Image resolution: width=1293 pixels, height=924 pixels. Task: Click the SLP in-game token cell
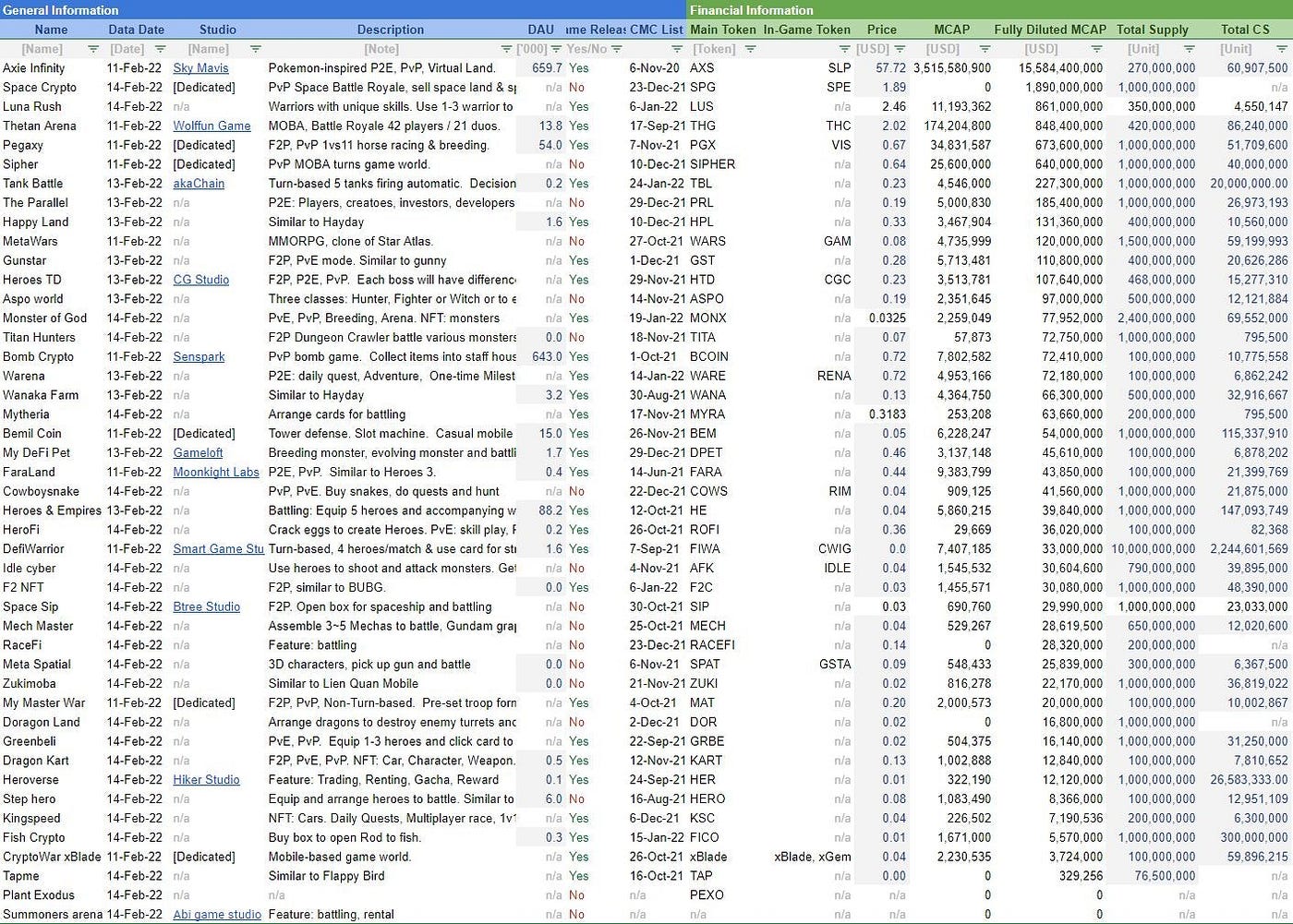pos(840,68)
